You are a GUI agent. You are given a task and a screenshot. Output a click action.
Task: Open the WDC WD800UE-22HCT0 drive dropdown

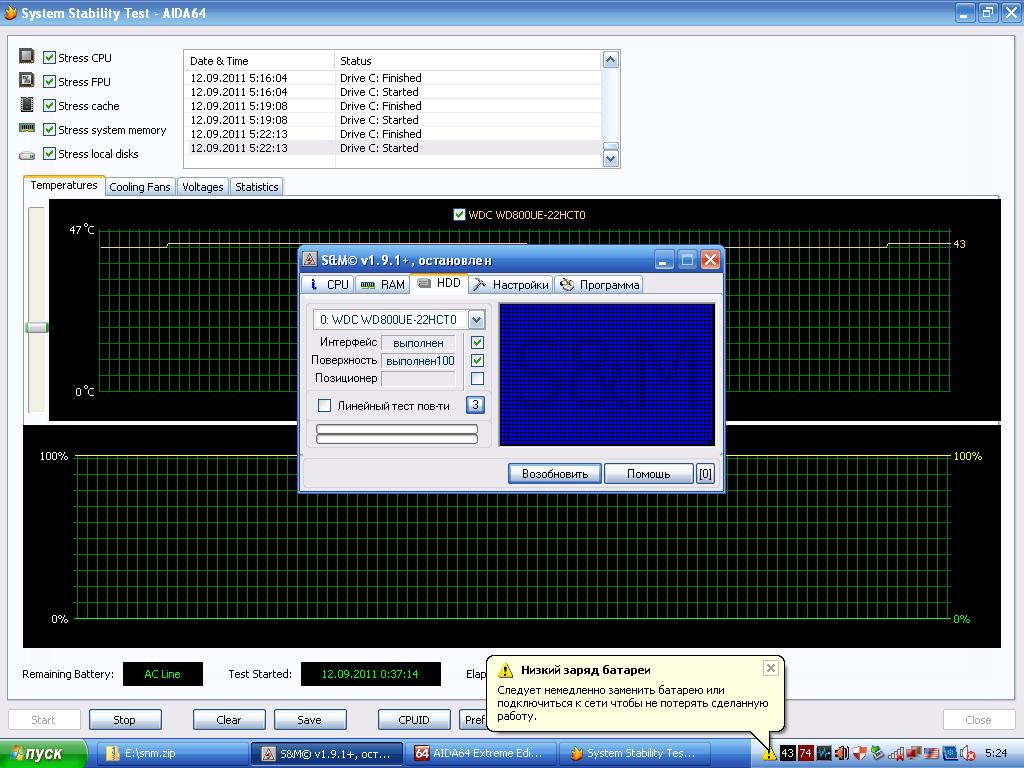pos(476,320)
